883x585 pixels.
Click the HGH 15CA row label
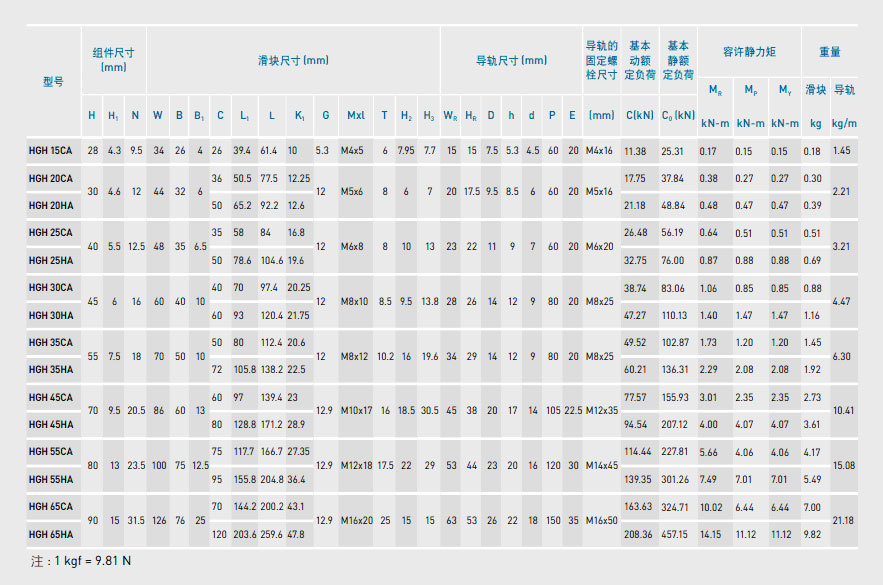point(51,151)
